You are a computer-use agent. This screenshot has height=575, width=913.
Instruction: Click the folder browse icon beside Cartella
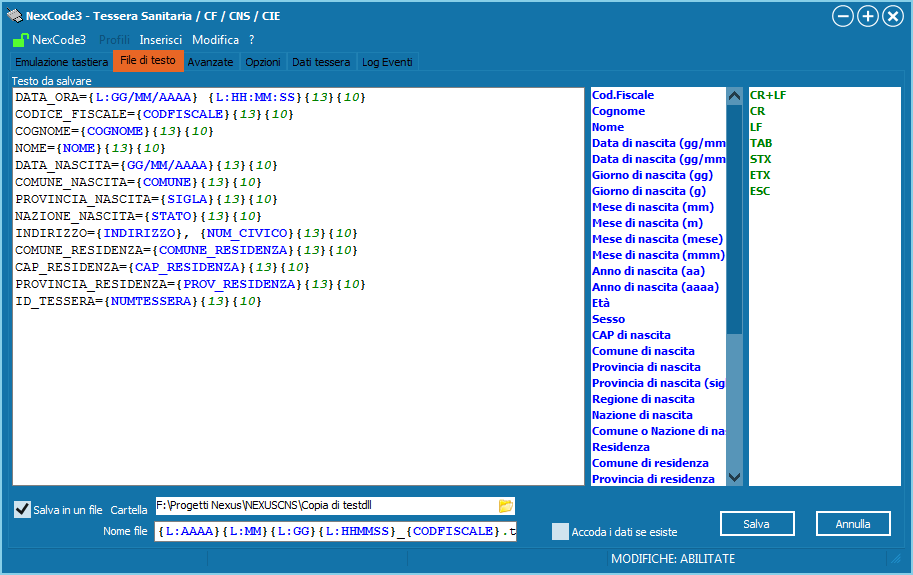click(x=505, y=506)
